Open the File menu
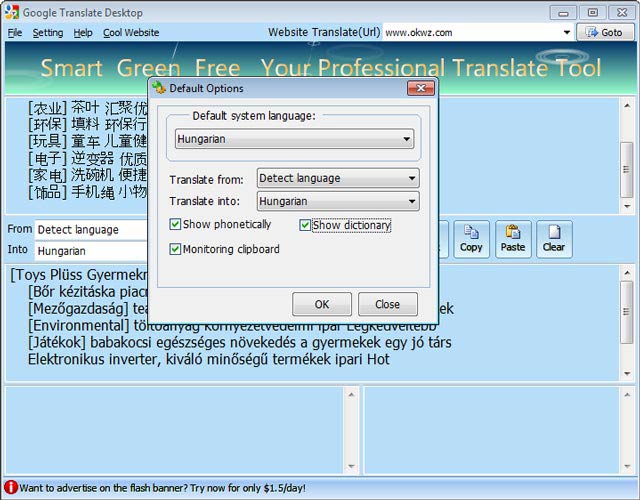The width and height of the screenshot is (640, 500). point(15,32)
